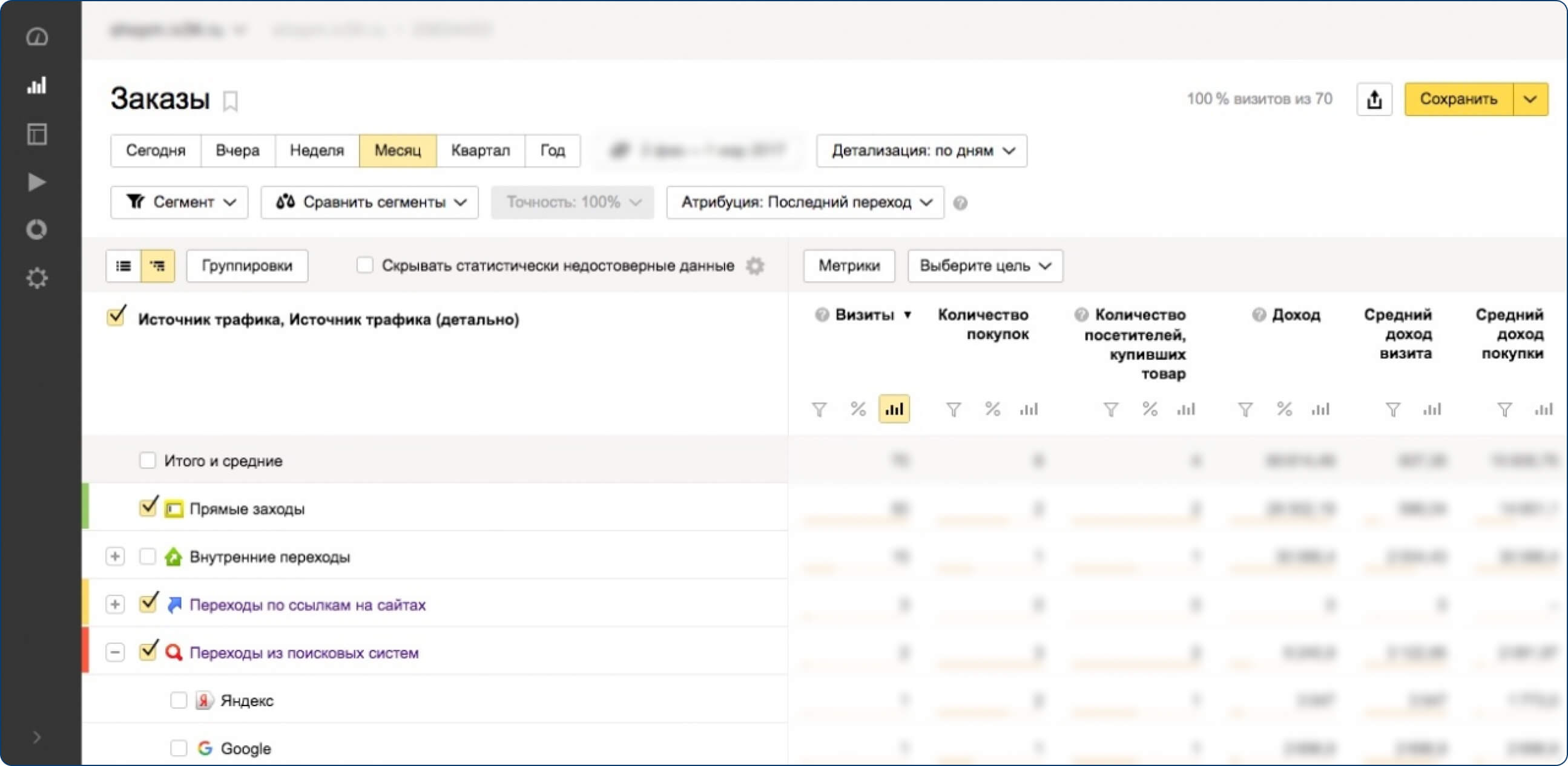The width and height of the screenshot is (1568, 766).
Task: Expand the Внутренние переходы row
Action: coord(115,556)
